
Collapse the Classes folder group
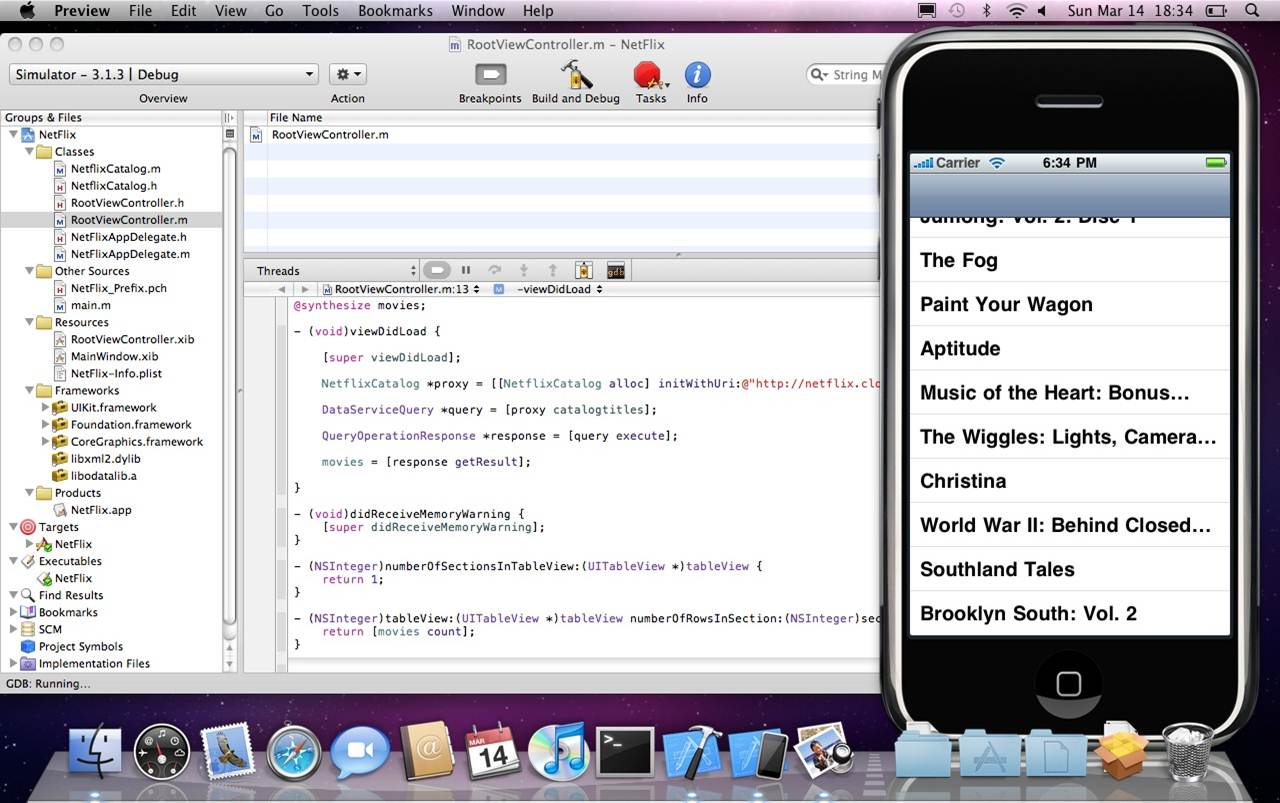[x=29, y=152]
